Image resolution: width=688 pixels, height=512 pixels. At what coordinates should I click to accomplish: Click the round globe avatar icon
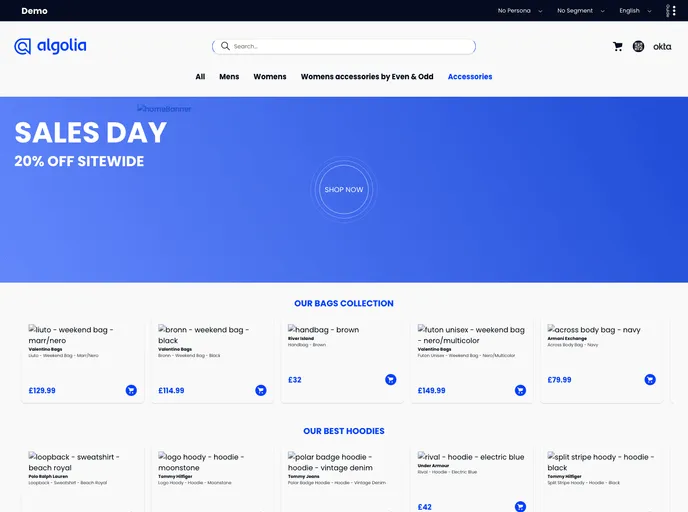click(638, 46)
